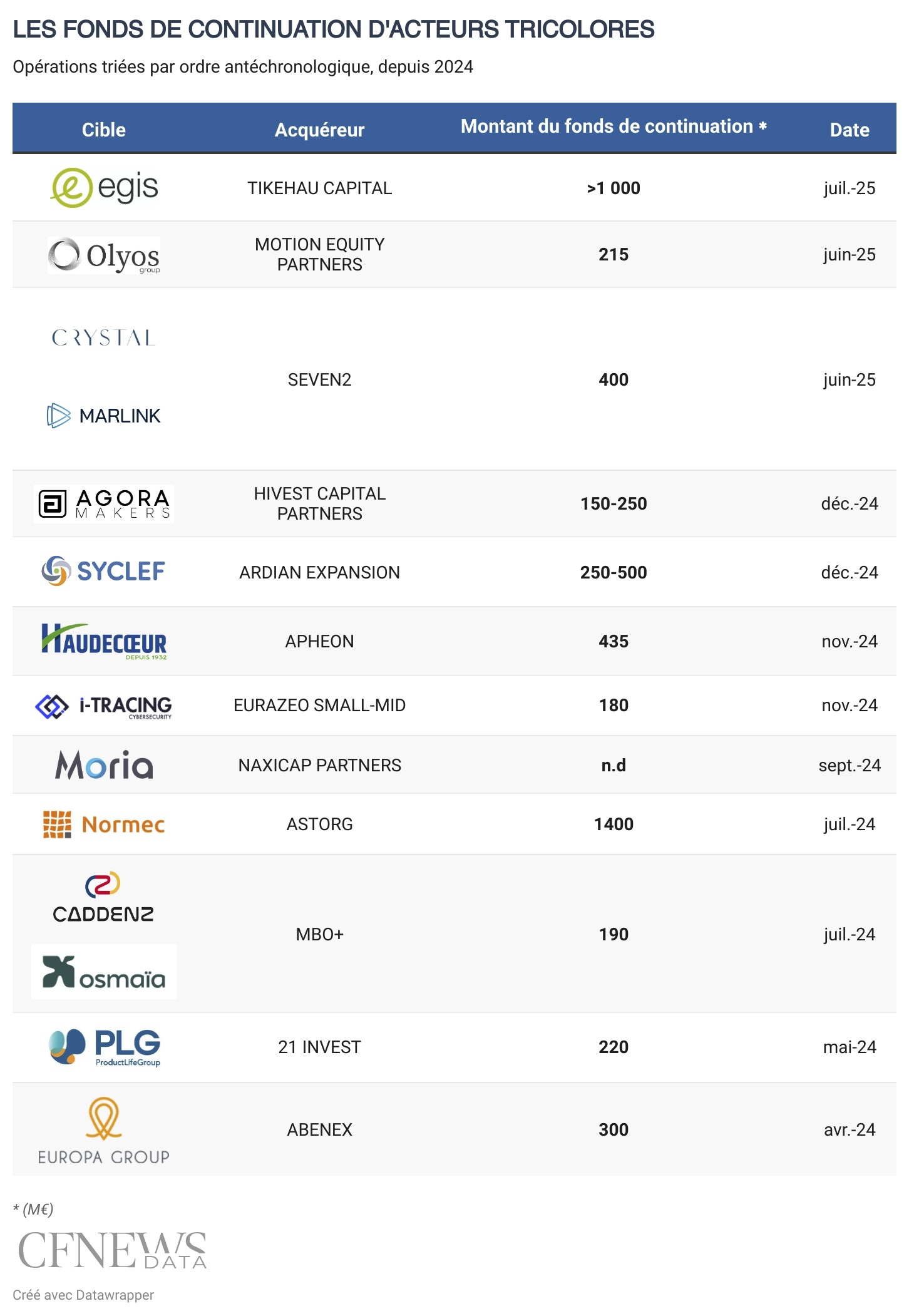Open the Créé avec Datawrapper link
This screenshot has height=1316, width=909.
click(x=83, y=1295)
